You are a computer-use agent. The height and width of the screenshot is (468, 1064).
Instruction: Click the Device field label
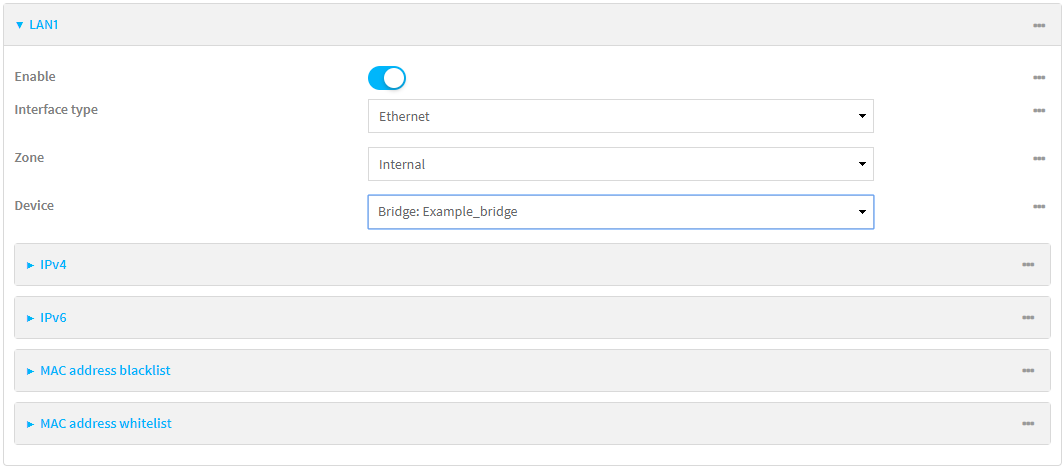coord(34,206)
